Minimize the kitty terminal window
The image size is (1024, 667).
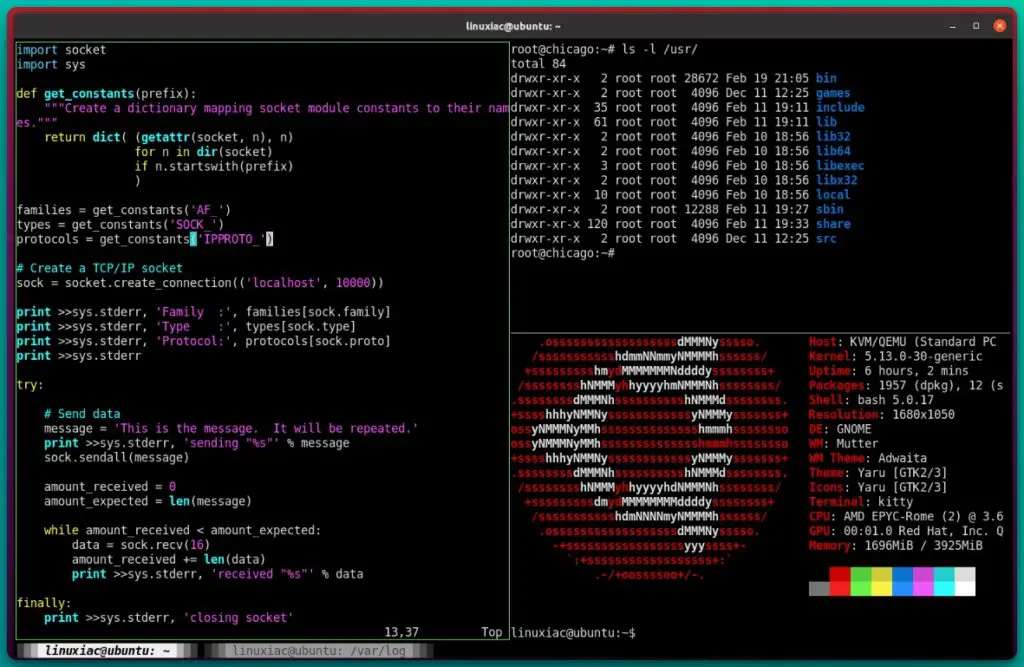click(x=953, y=26)
